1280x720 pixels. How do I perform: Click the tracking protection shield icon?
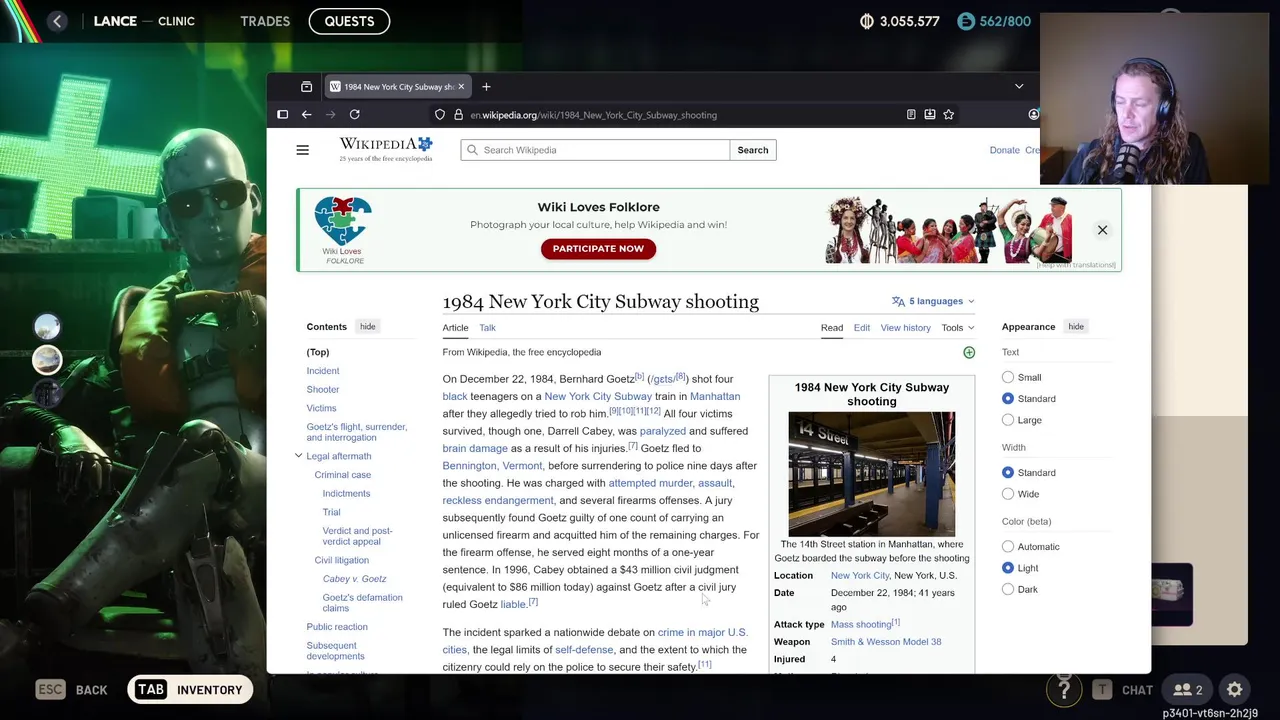pos(440,115)
